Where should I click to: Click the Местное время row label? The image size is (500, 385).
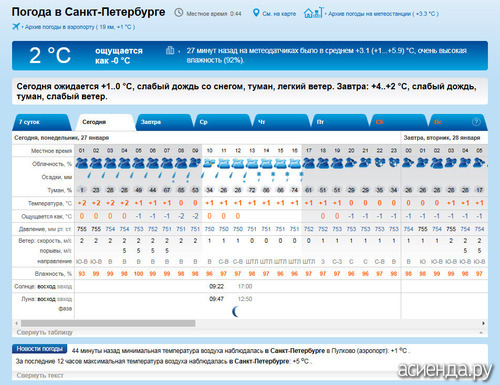[x=51, y=151]
